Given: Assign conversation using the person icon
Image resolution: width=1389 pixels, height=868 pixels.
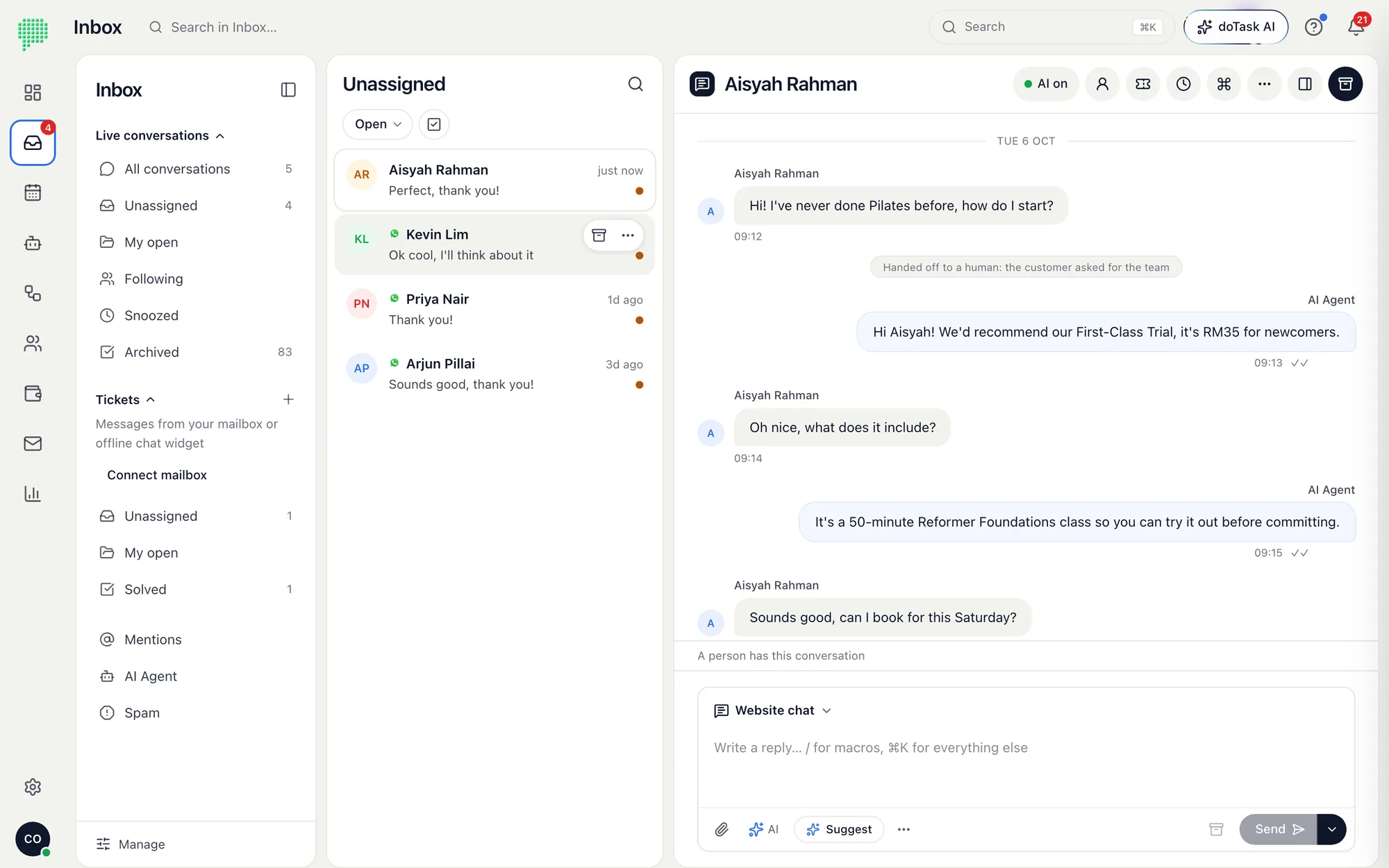Looking at the screenshot, I should [x=1102, y=84].
